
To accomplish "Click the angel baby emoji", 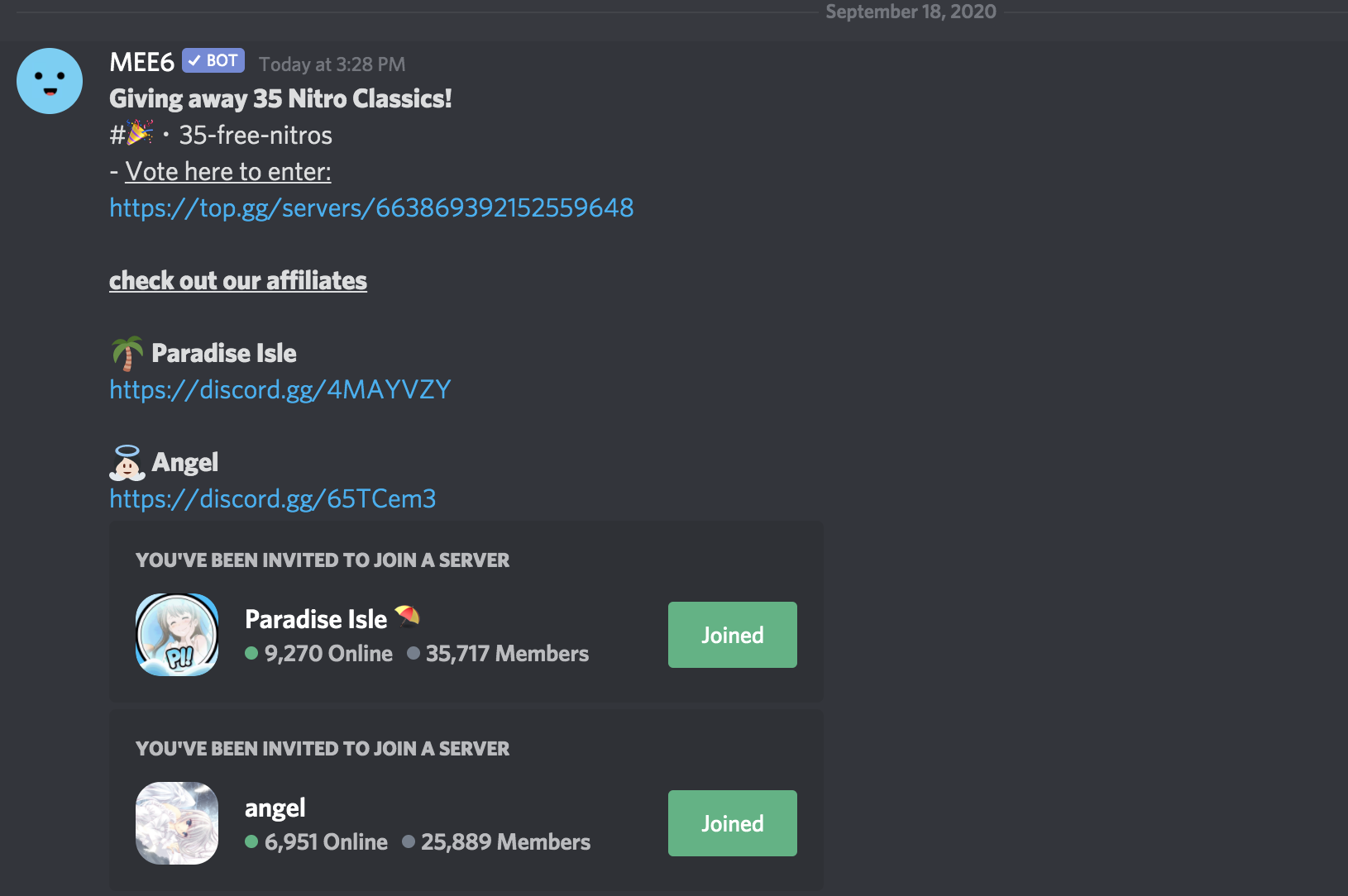I will (127, 463).
